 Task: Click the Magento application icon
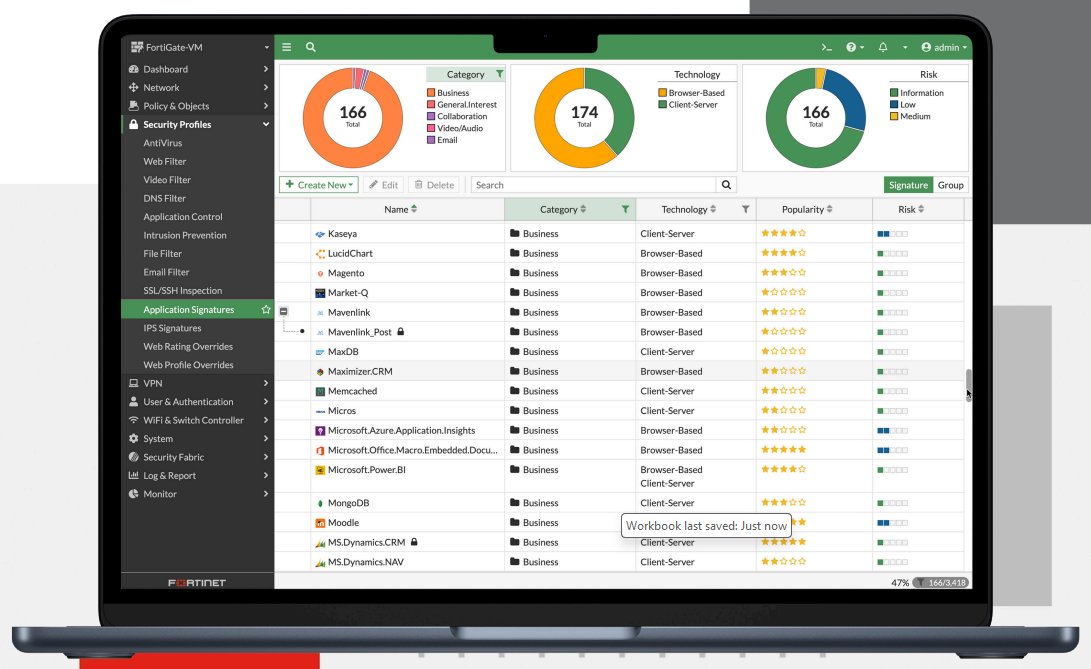click(x=320, y=274)
